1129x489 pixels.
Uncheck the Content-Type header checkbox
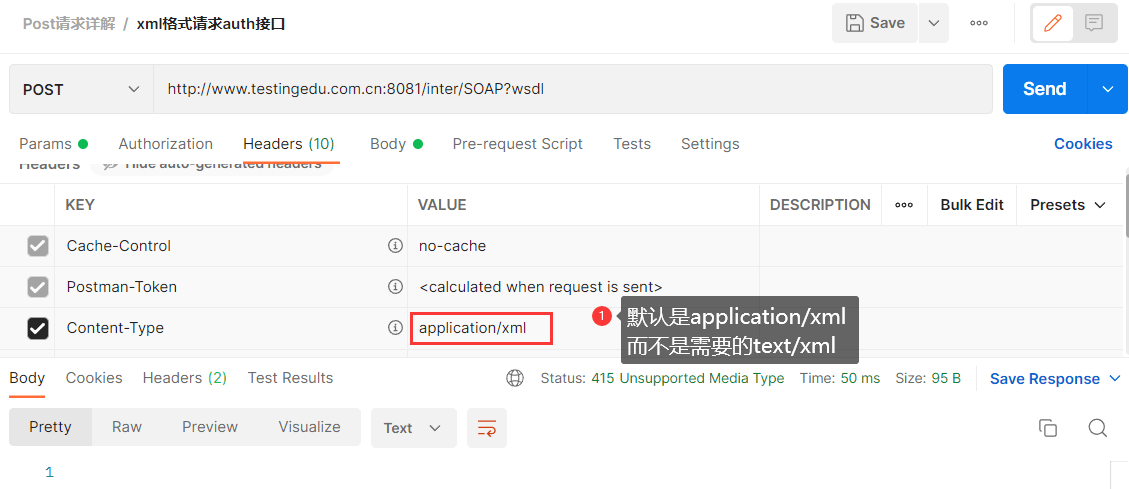[x=38, y=328]
